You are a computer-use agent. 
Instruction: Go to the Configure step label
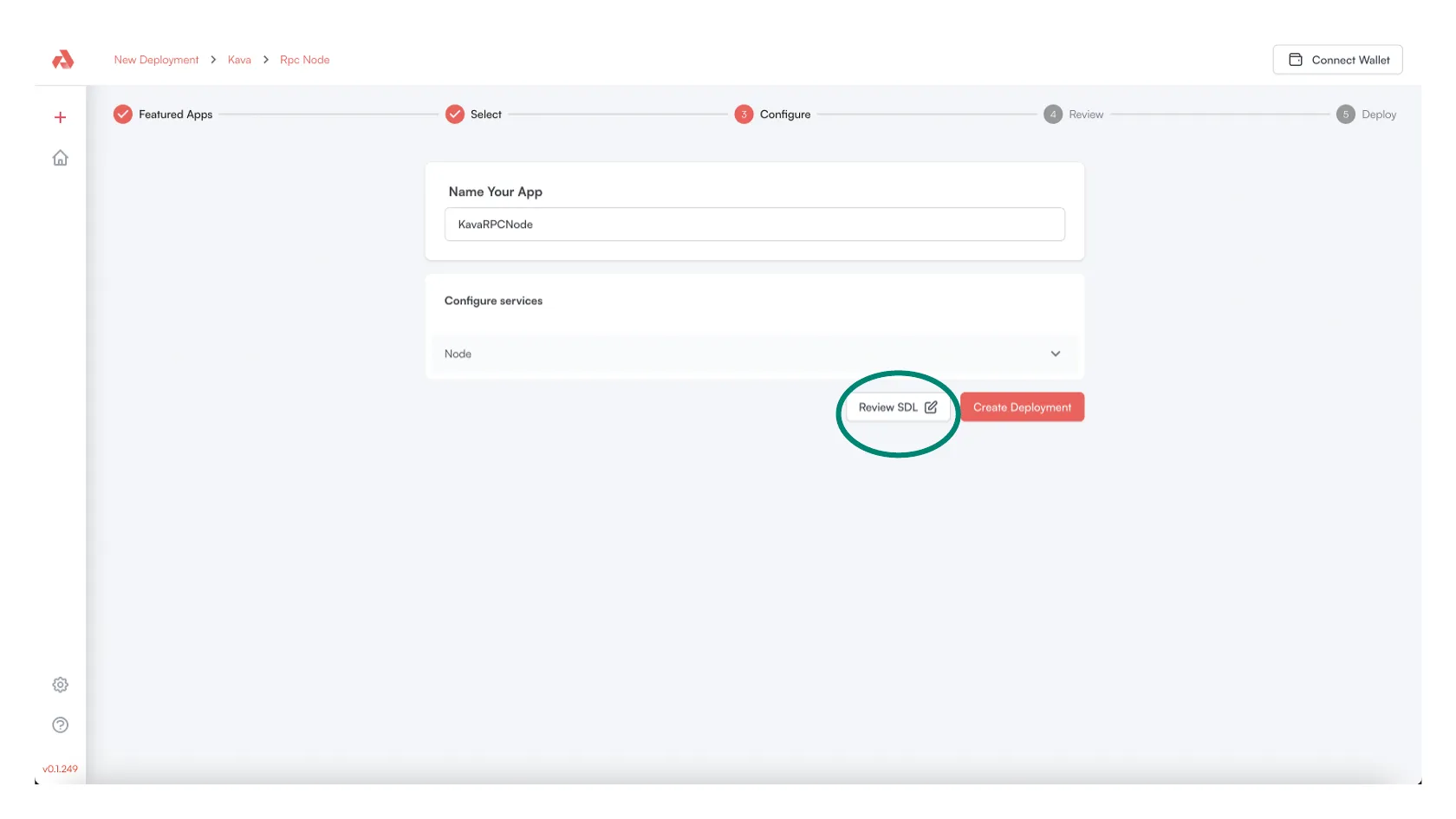point(785,114)
